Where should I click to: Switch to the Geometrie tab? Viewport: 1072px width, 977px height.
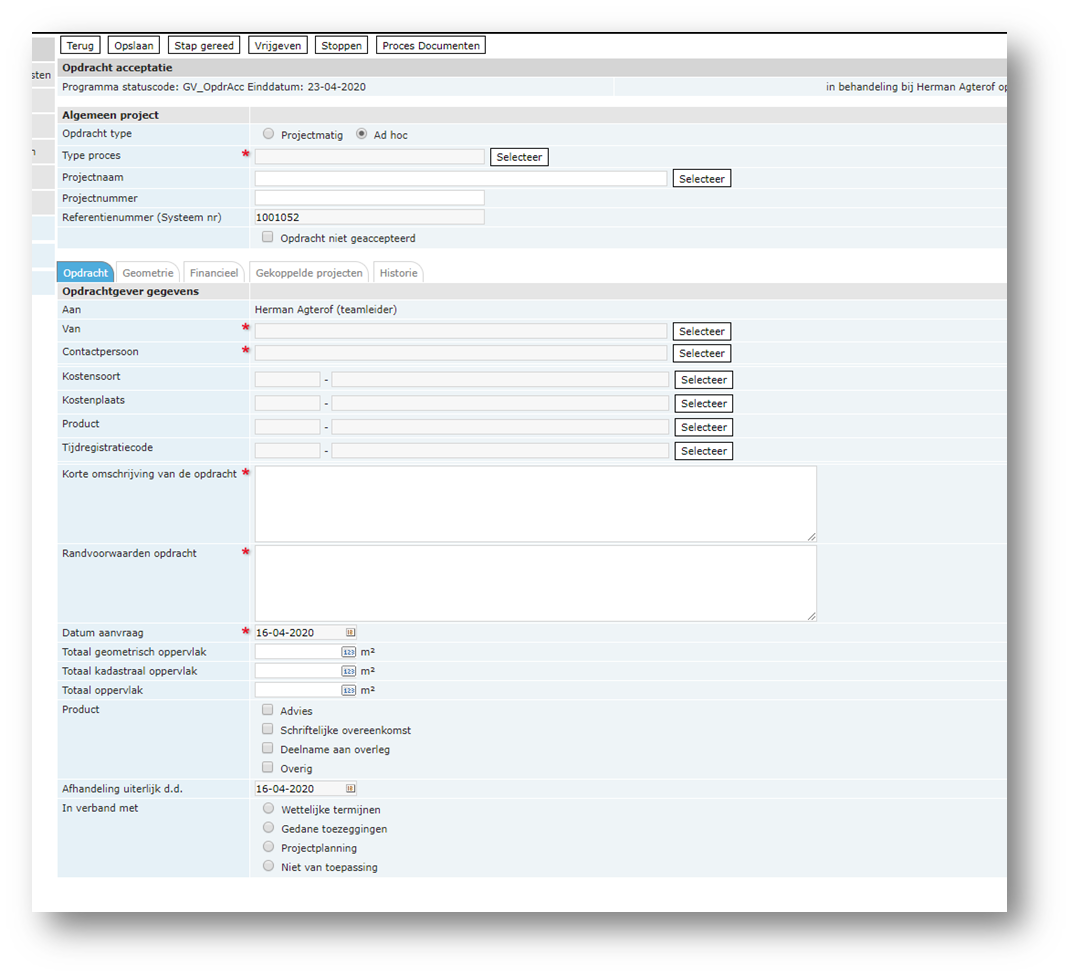pos(148,273)
